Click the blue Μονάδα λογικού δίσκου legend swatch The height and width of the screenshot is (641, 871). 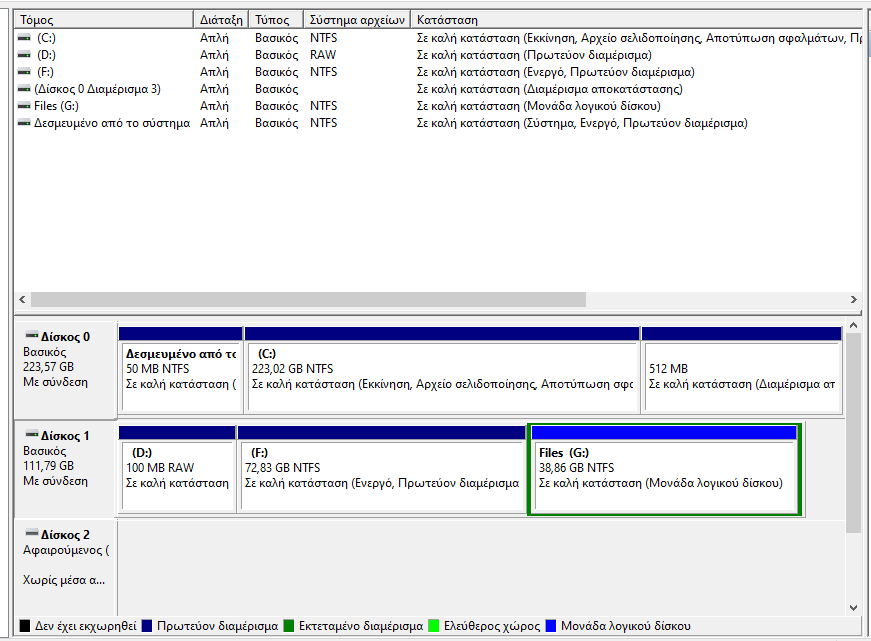pyautogui.click(x=551, y=626)
